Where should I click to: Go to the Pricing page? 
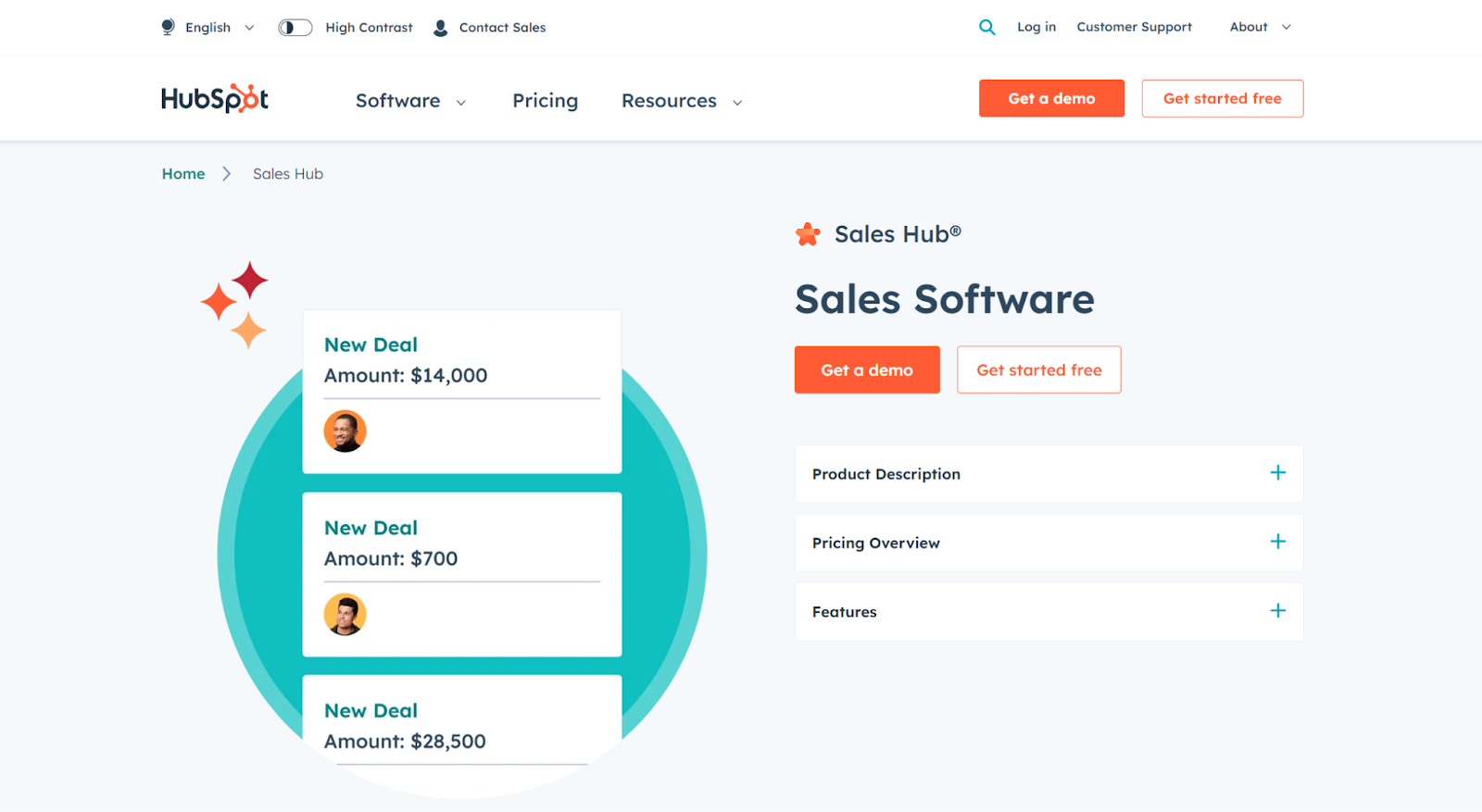545,100
